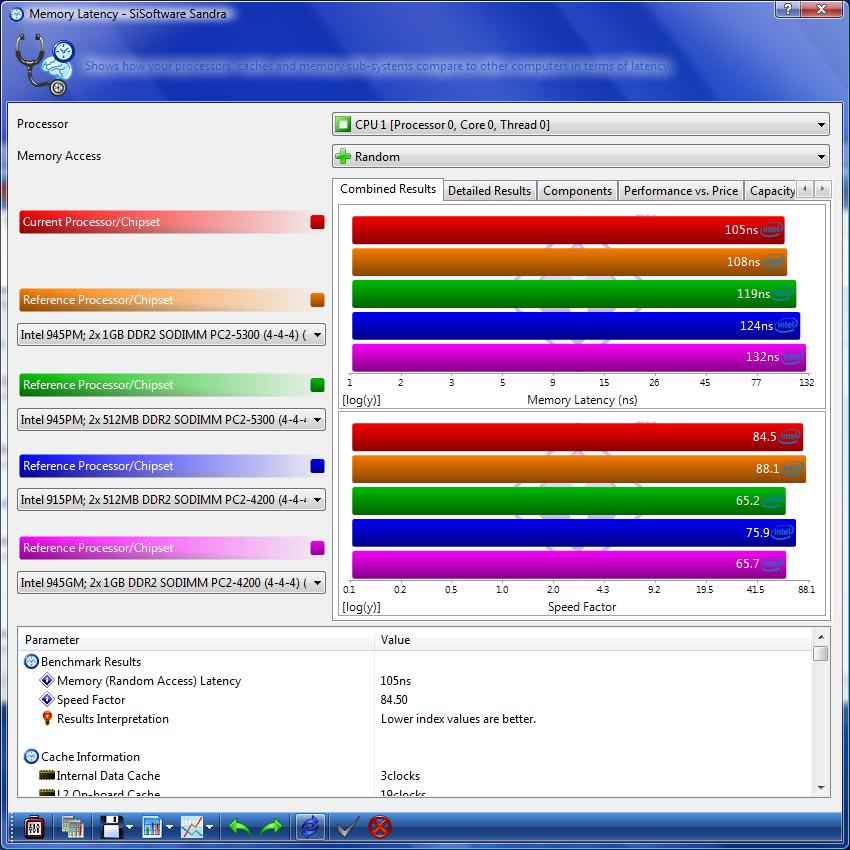Open the Components tab

pos(577,191)
